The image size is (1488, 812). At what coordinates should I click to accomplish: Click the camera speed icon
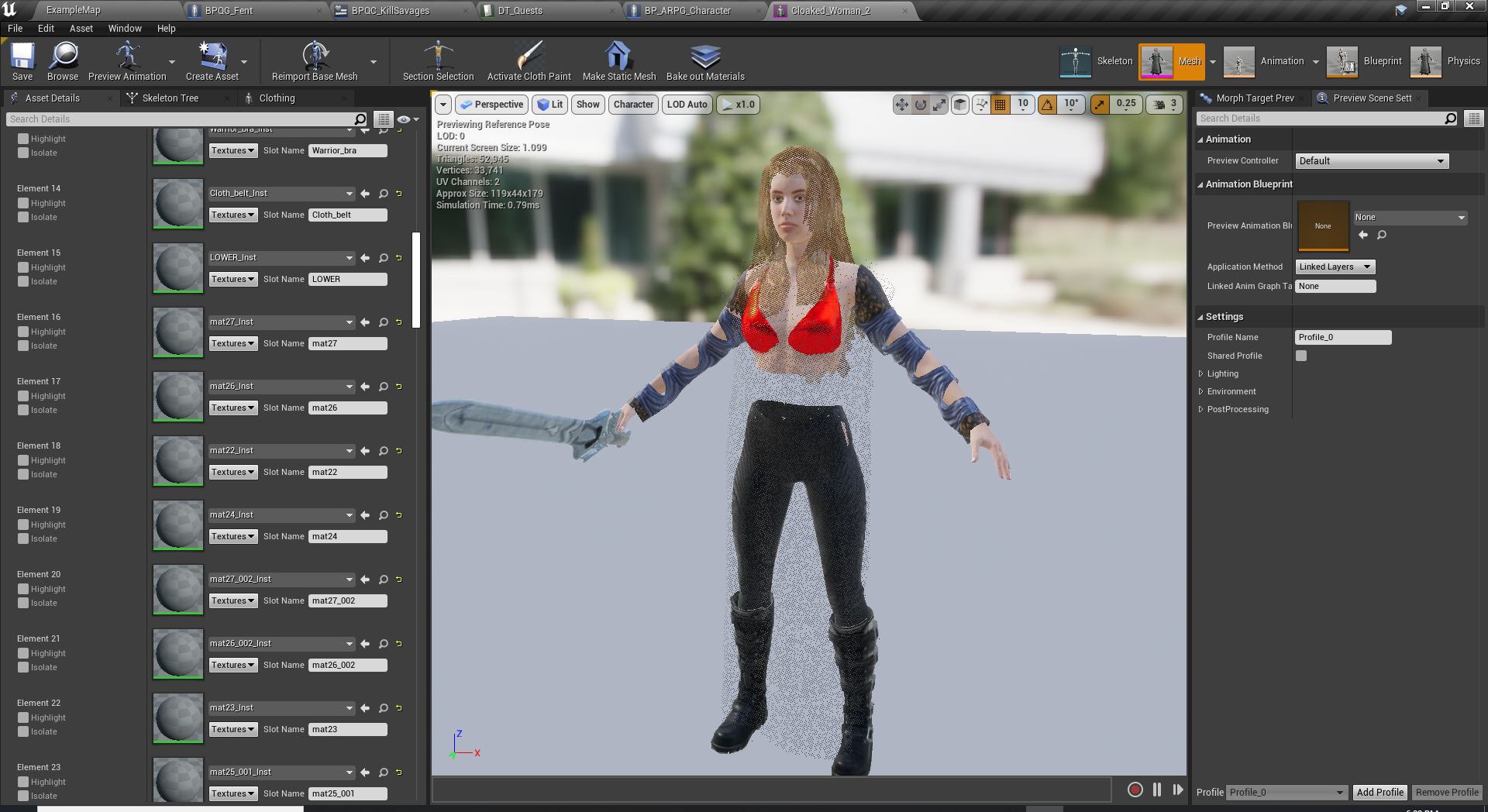pyautogui.click(x=1159, y=105)
